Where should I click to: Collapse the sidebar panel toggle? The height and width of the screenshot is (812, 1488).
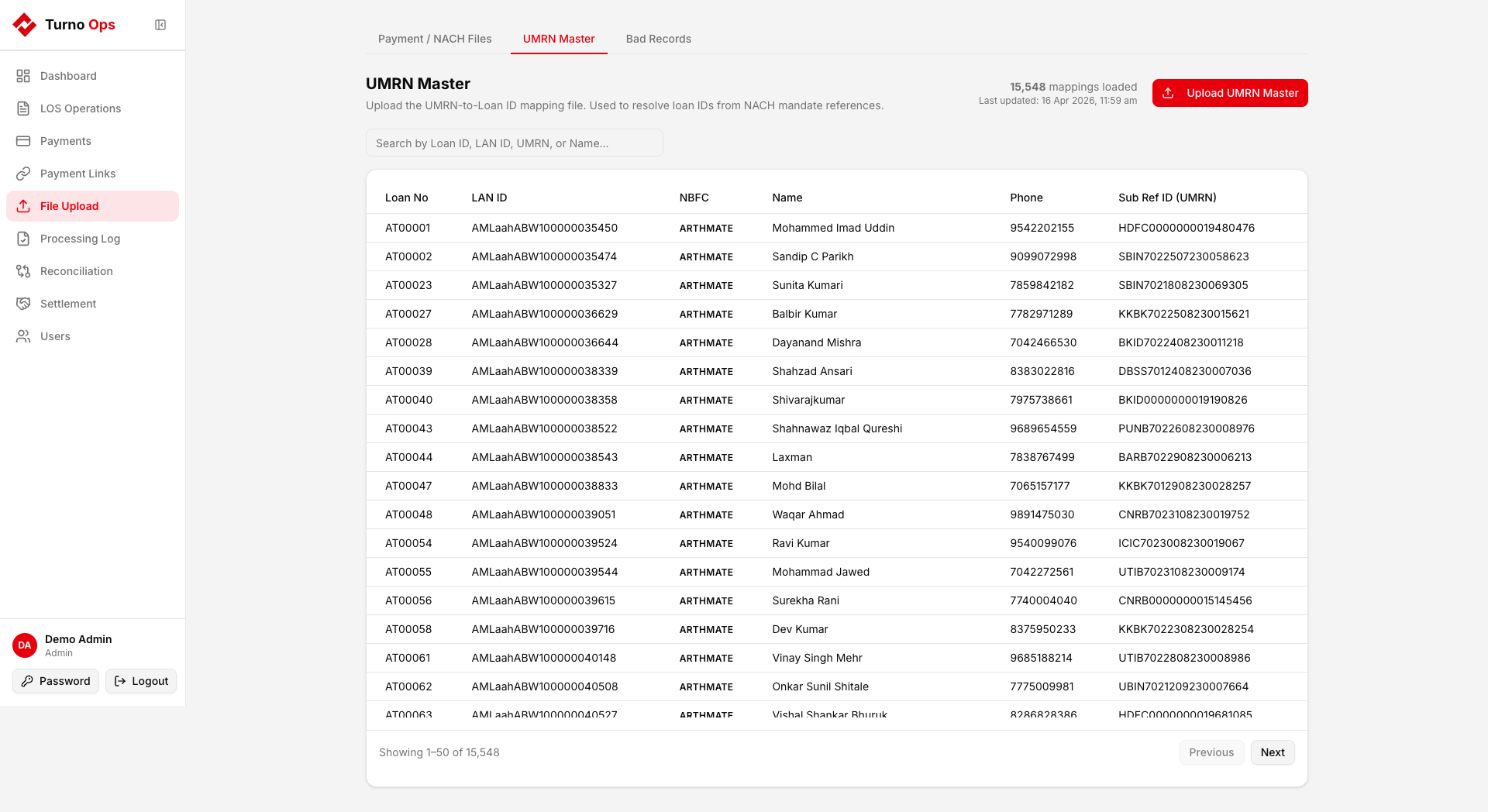pyautogui.click(x=160, y=25)
